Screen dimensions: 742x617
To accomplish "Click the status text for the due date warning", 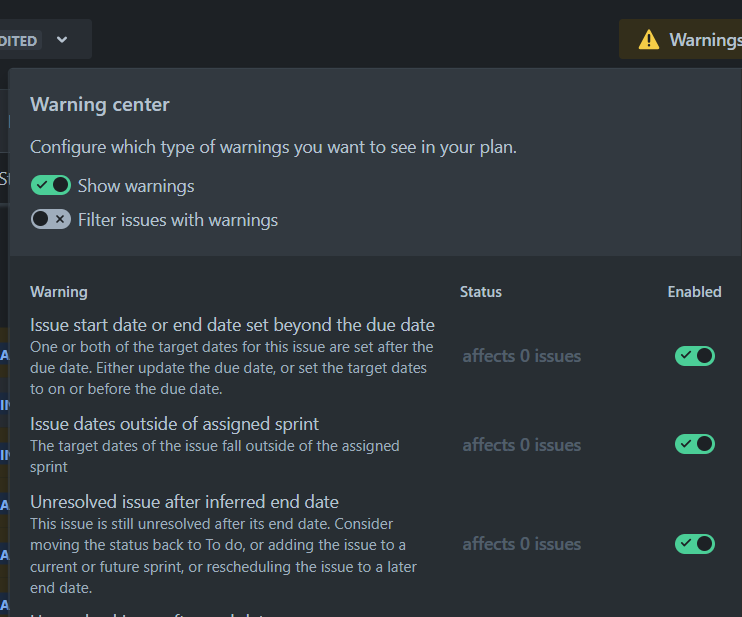I will click(521, 356).
